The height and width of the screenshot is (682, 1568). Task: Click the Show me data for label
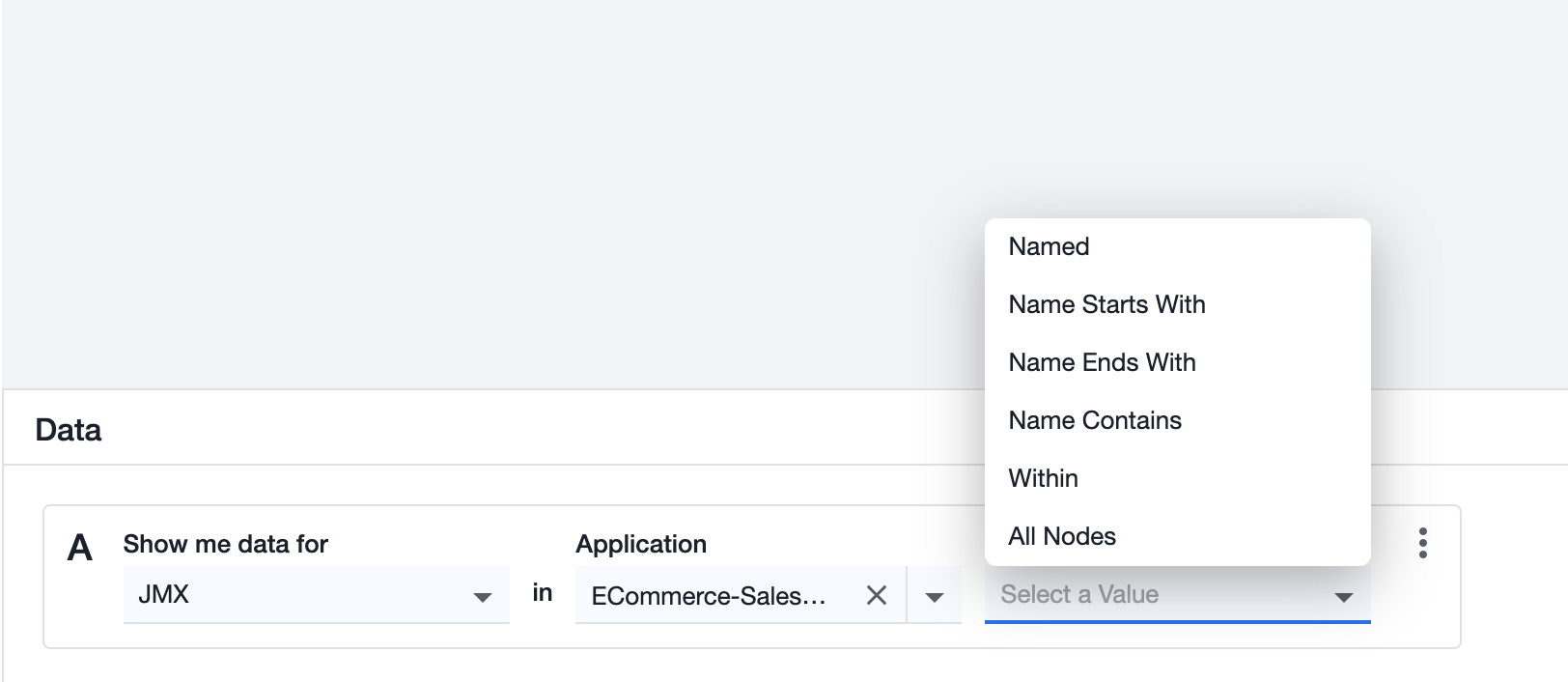click(x=226, y=544)
